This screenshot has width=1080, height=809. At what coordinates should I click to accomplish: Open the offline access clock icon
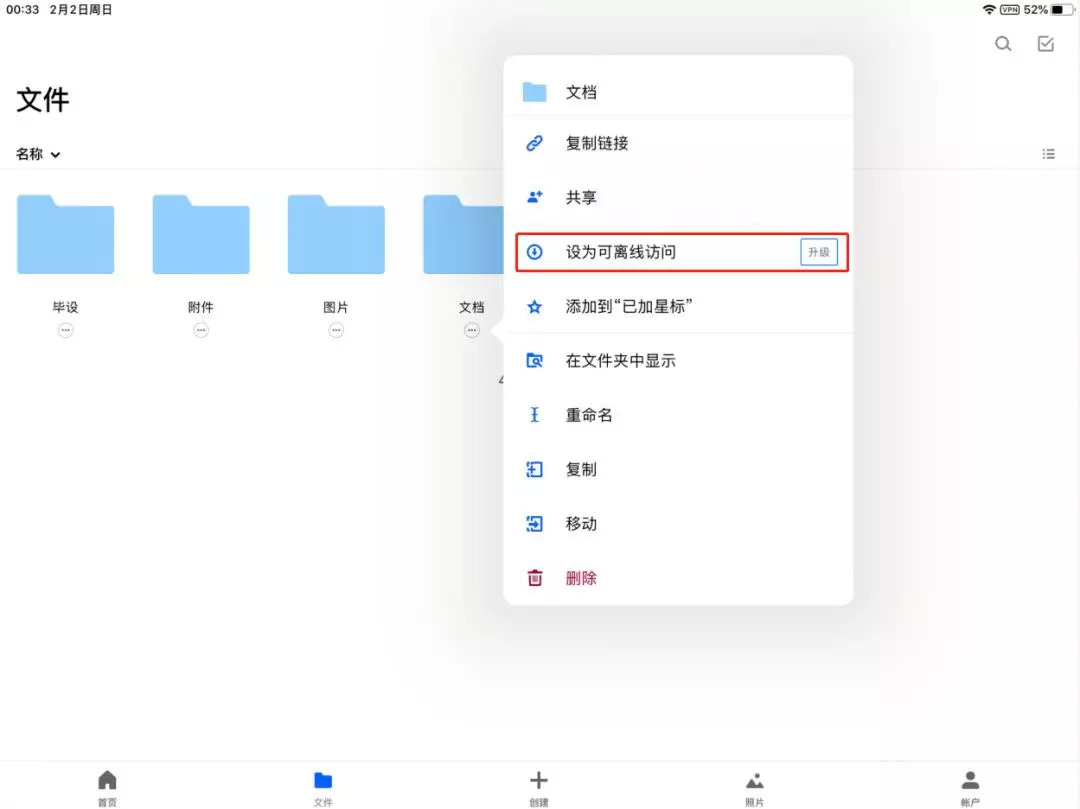(533, 252)
